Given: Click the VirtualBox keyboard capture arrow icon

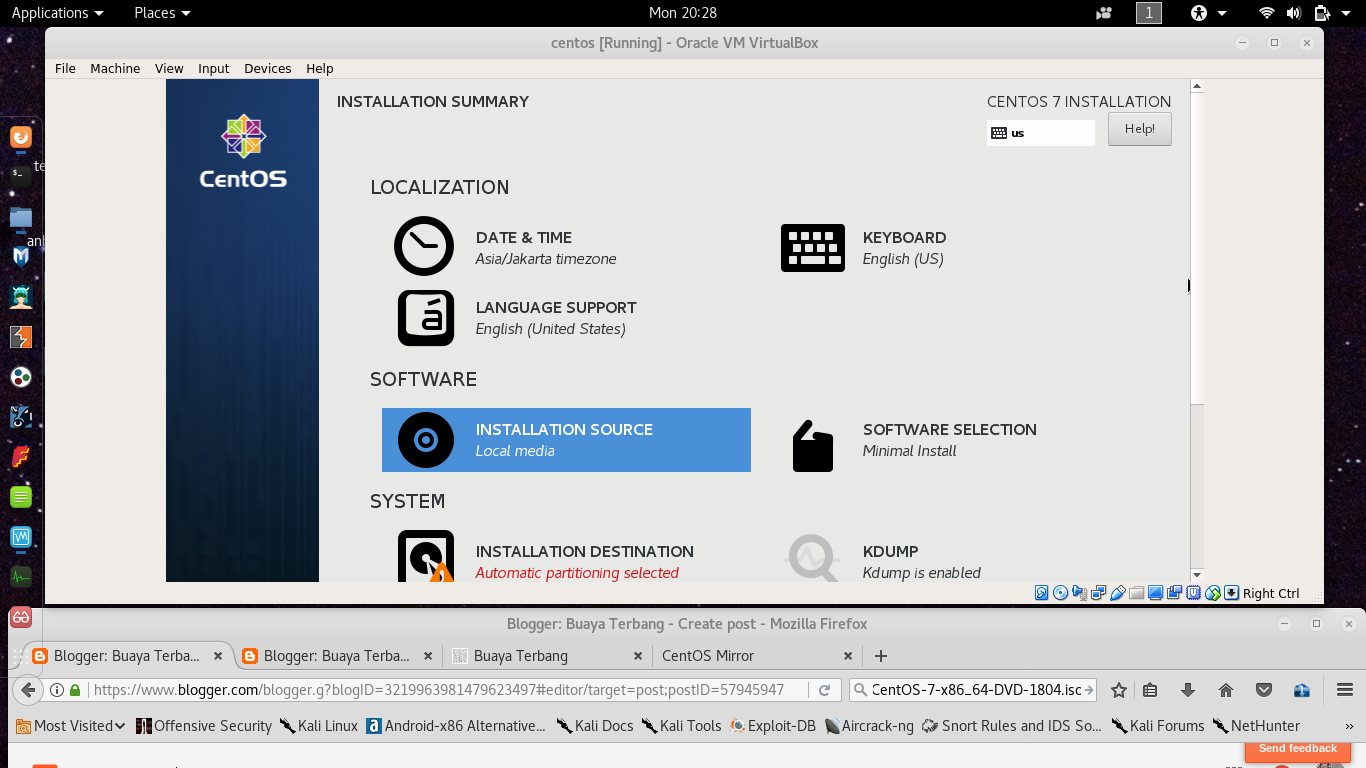Looking at the screenshot, I should (x=1232, y=593).
